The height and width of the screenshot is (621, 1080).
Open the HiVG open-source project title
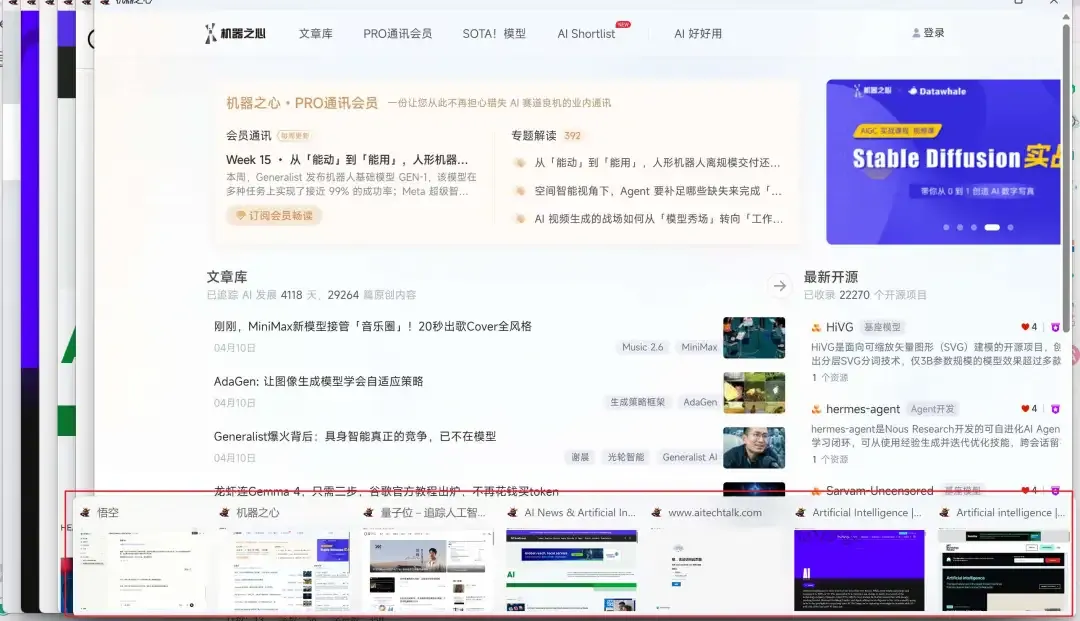840,327
